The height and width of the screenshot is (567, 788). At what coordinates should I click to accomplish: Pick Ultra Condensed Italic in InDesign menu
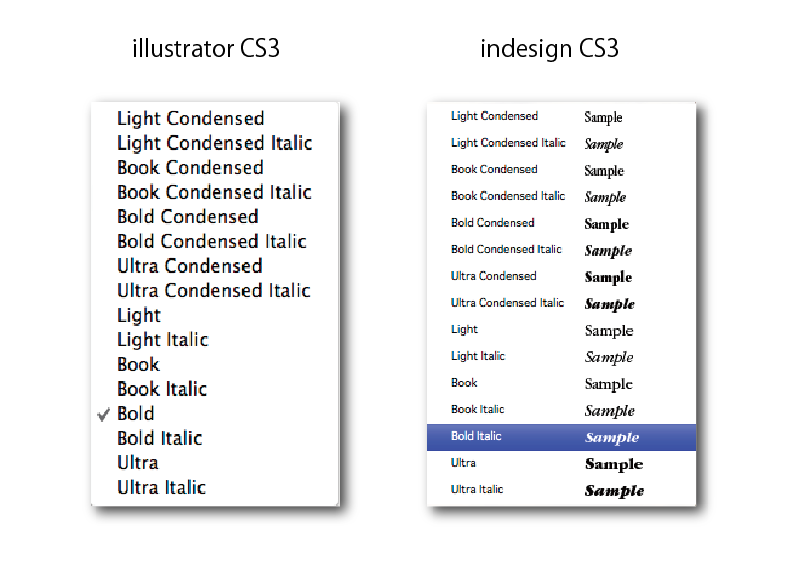click(x=507, y=303)
